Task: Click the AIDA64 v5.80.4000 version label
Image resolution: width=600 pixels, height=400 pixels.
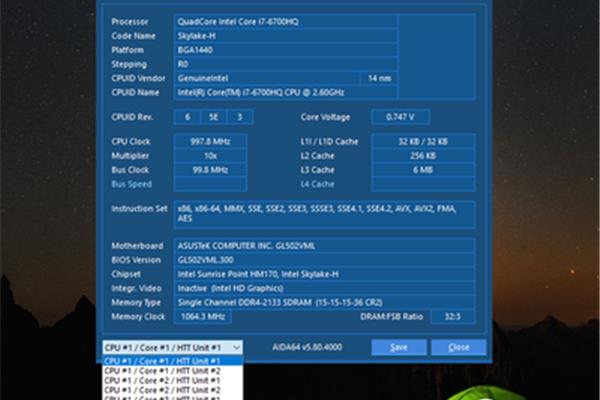Action: (307, 347)
